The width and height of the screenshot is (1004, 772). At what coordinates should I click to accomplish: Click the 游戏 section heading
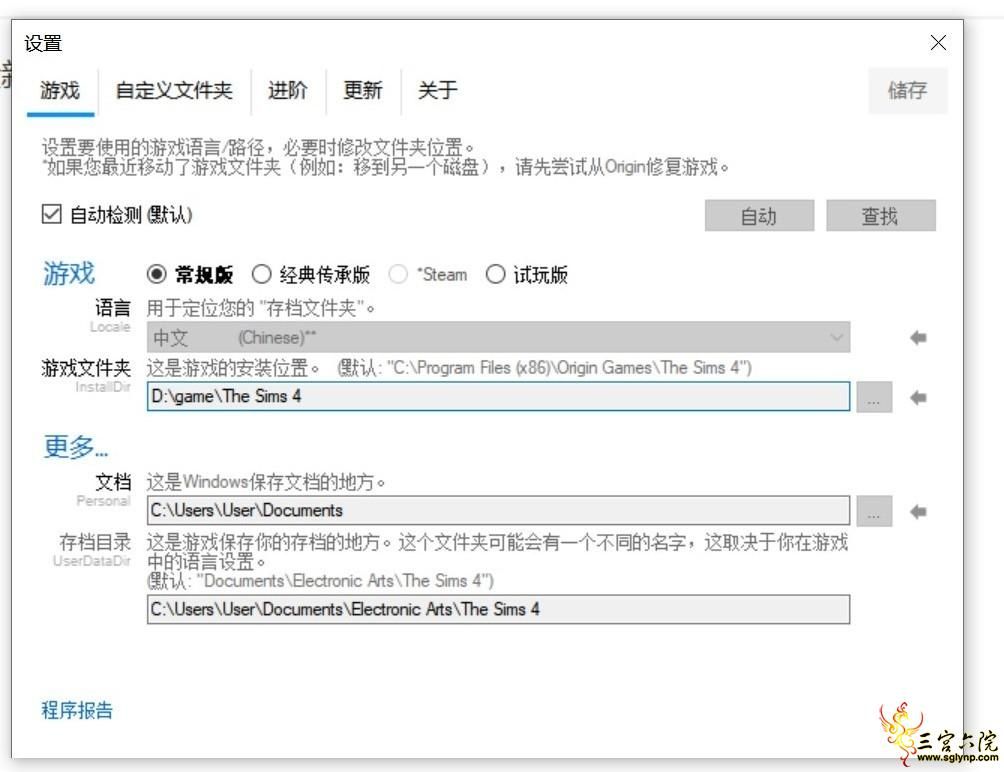click(69, 274)
